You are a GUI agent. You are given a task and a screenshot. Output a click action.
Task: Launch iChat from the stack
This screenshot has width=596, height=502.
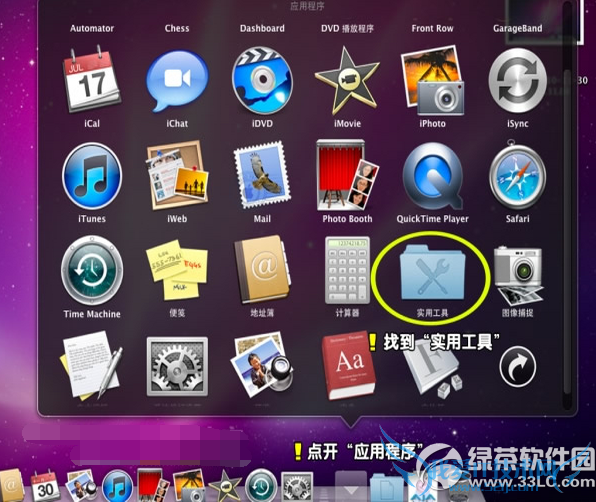click(177, 81)
